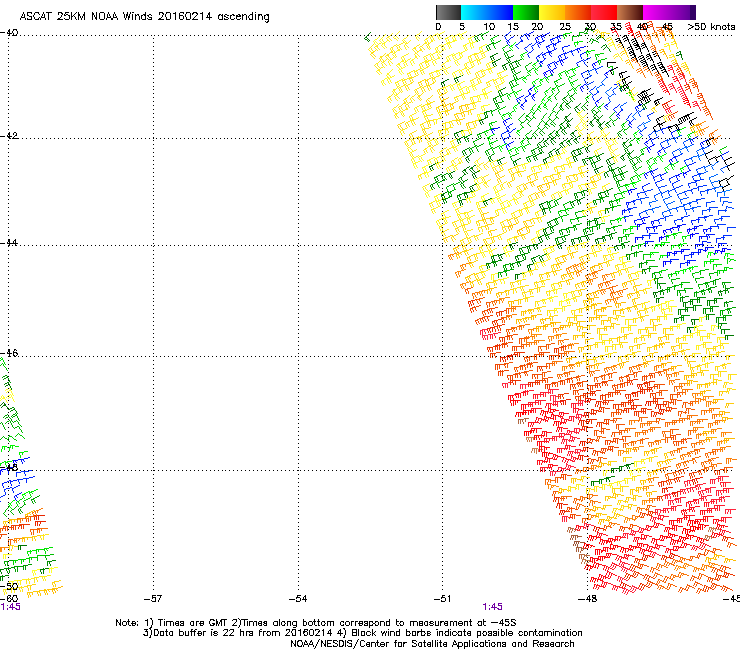Select the magenta 40-45 knots legend color
This screenshot has width=740, height=650.
pos(656,12)
